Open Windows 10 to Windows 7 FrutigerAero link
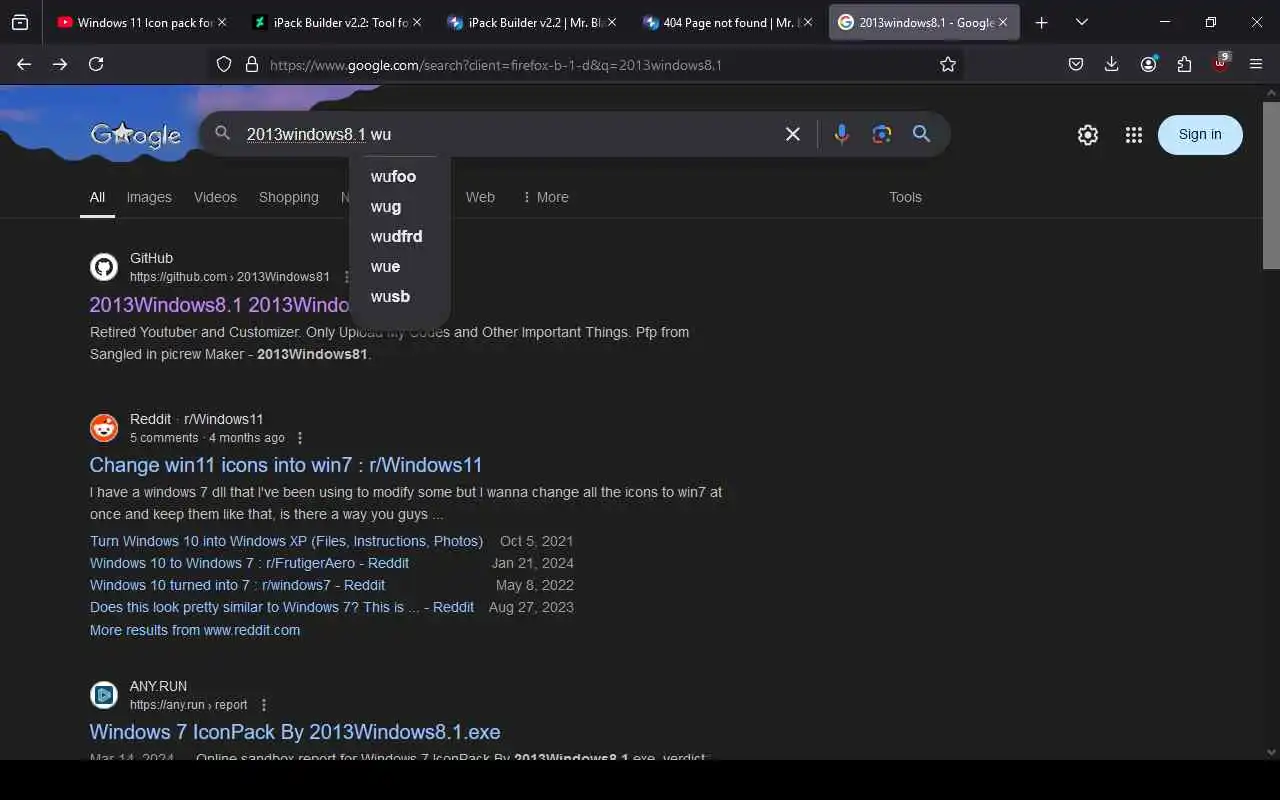This screenshot has width=1280, height=800. click(249, 563)
